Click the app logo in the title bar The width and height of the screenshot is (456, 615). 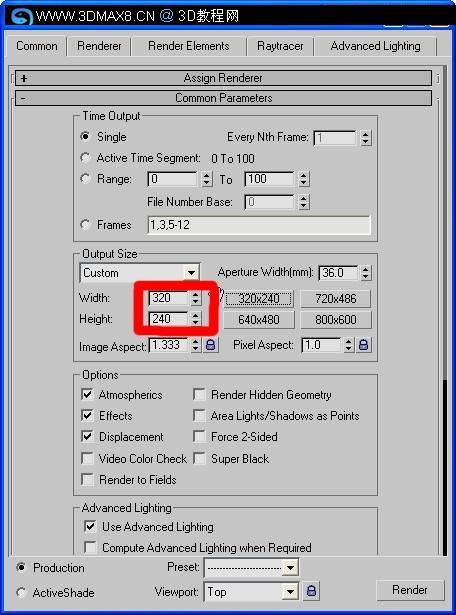[21, 16]
